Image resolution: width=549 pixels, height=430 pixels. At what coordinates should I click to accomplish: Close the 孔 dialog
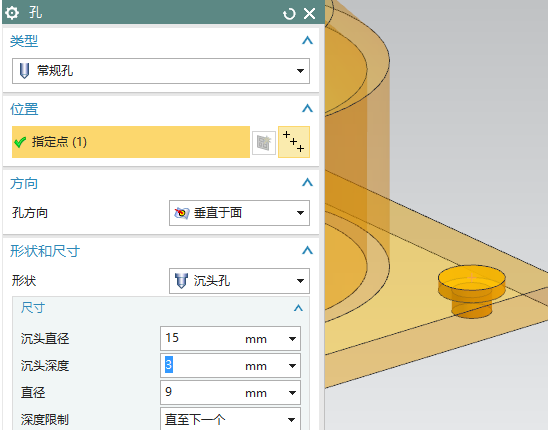(310, 14)
